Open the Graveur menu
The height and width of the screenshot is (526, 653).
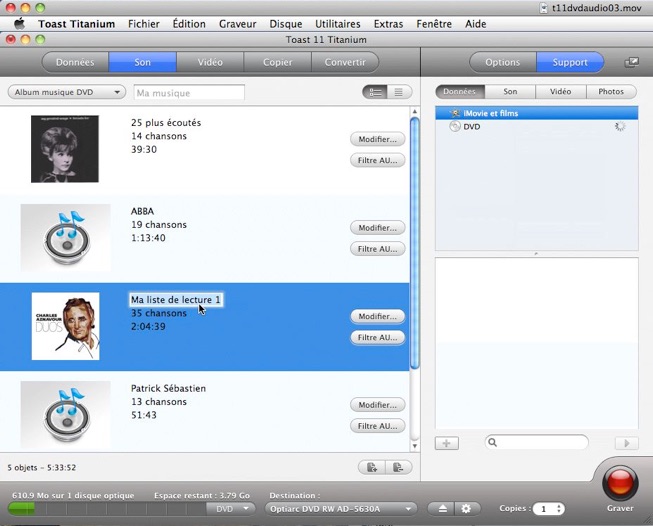point(237,24)
